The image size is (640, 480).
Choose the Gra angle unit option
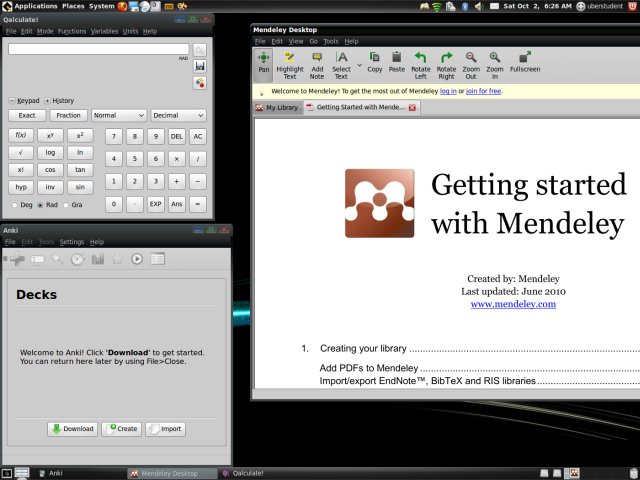coord(67,205)
